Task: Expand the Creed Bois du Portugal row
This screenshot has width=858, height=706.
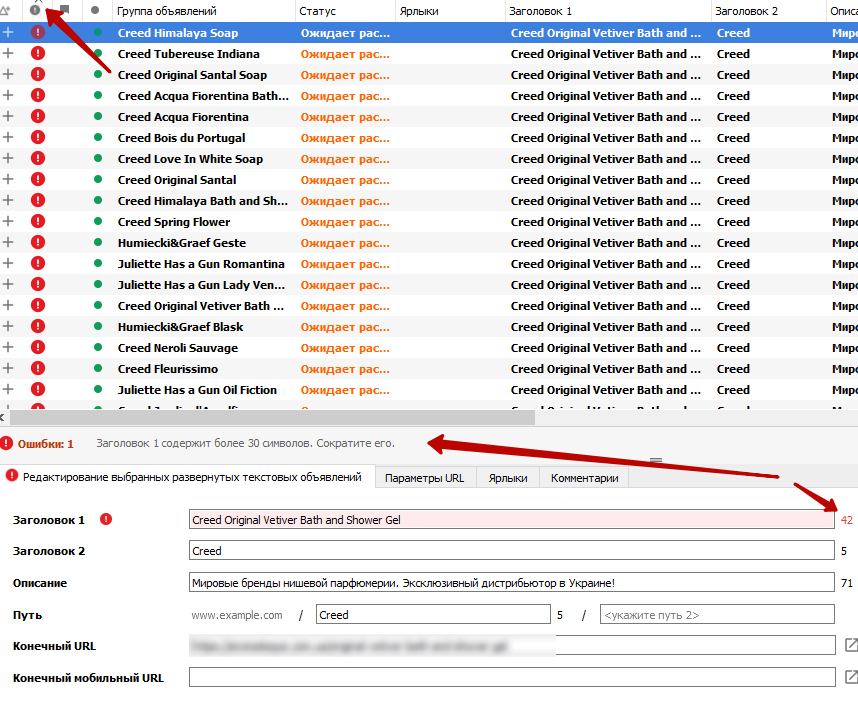Action: (8, 137)
